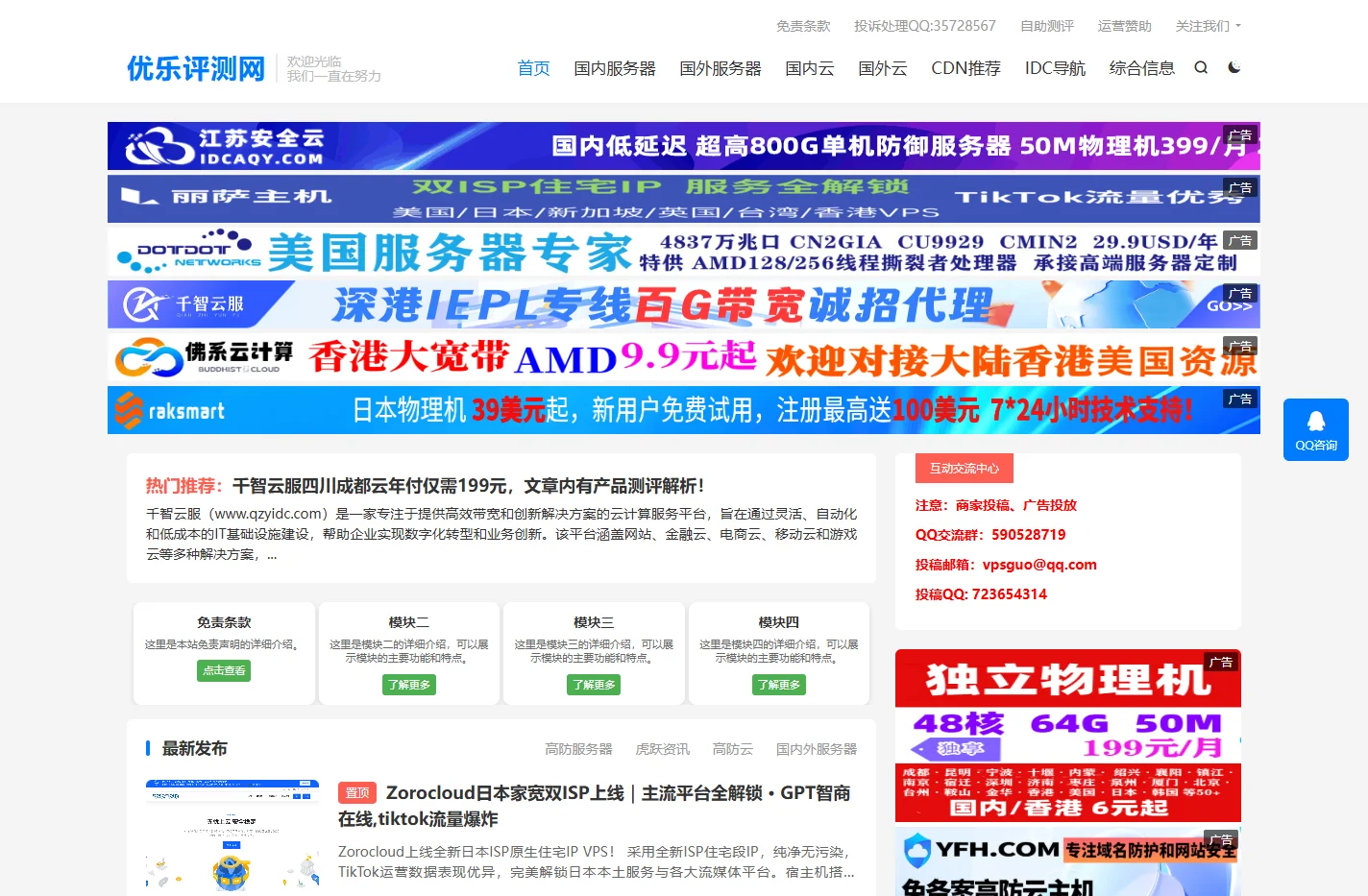Image resolution: width=1368 pixels, height=896 pixels.
Task: Click the 模块二 card title
Action: coord(409,622)
